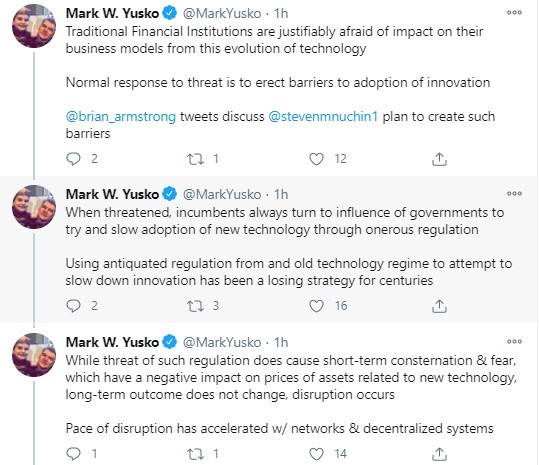Share the decentralized systems tweet
Viewport: 539px width, 465px height.
pyautogui.click(x=439, y=454)
